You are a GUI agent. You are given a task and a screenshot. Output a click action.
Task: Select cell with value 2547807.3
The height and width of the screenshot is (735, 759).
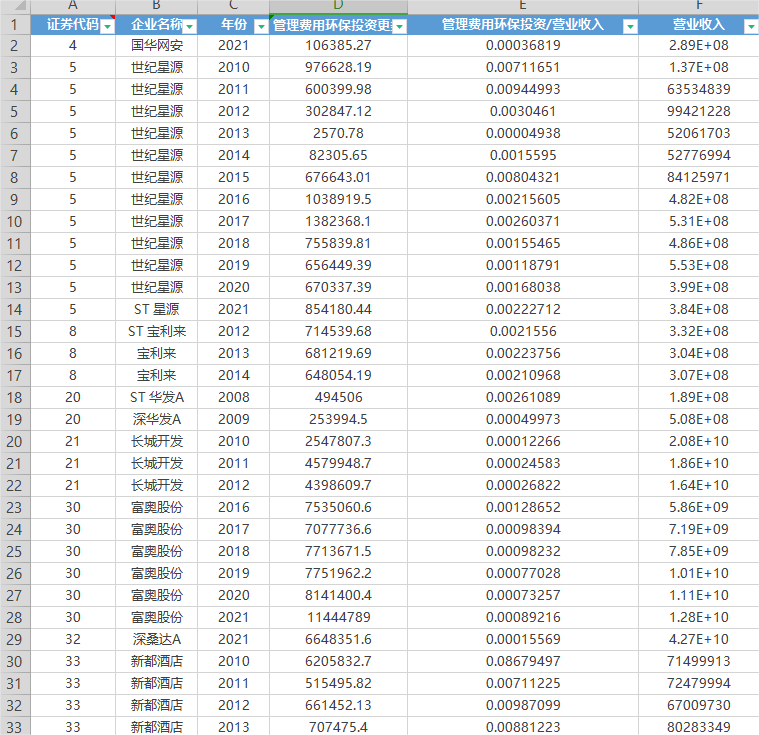[338, 442]
